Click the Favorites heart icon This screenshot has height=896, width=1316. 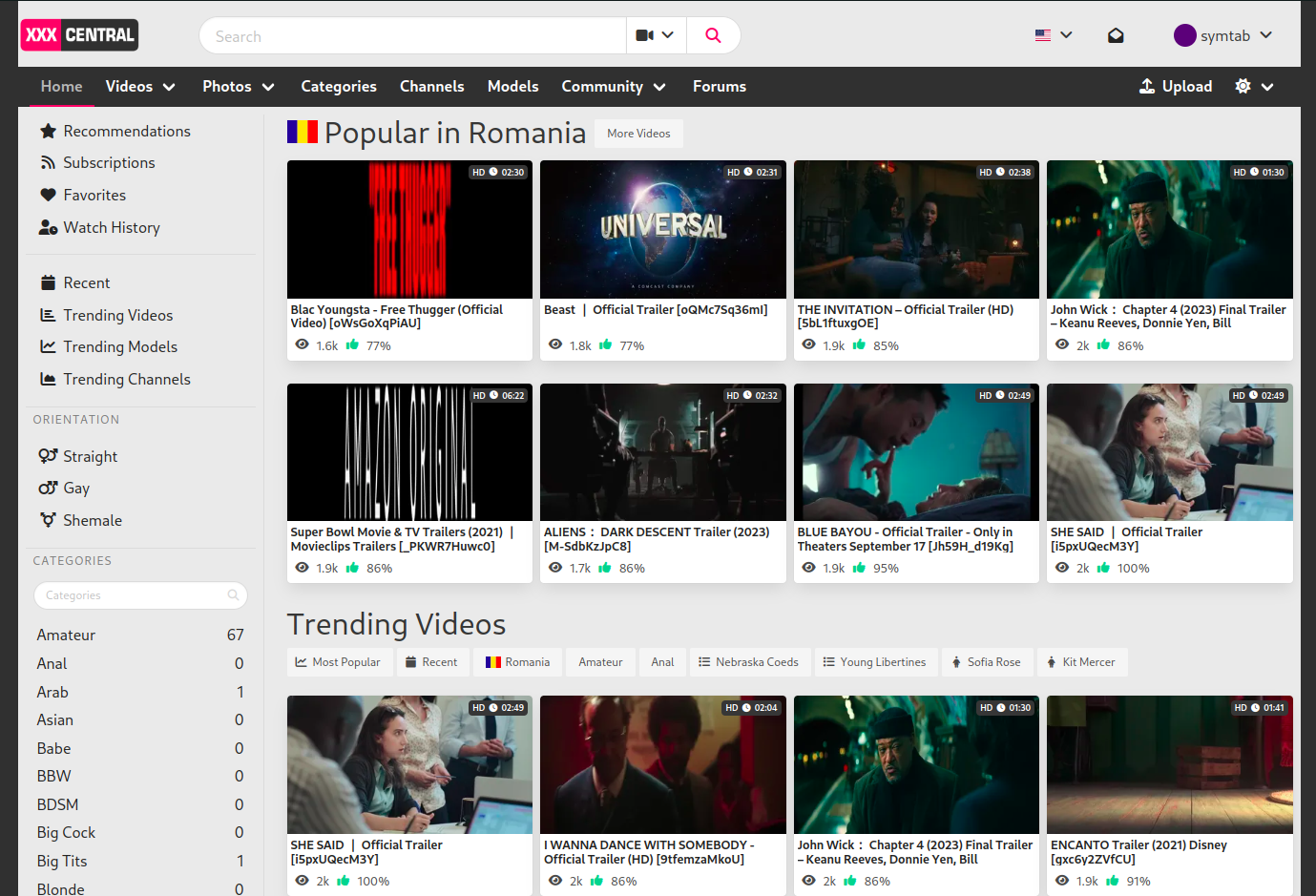[x=48, y=195]
